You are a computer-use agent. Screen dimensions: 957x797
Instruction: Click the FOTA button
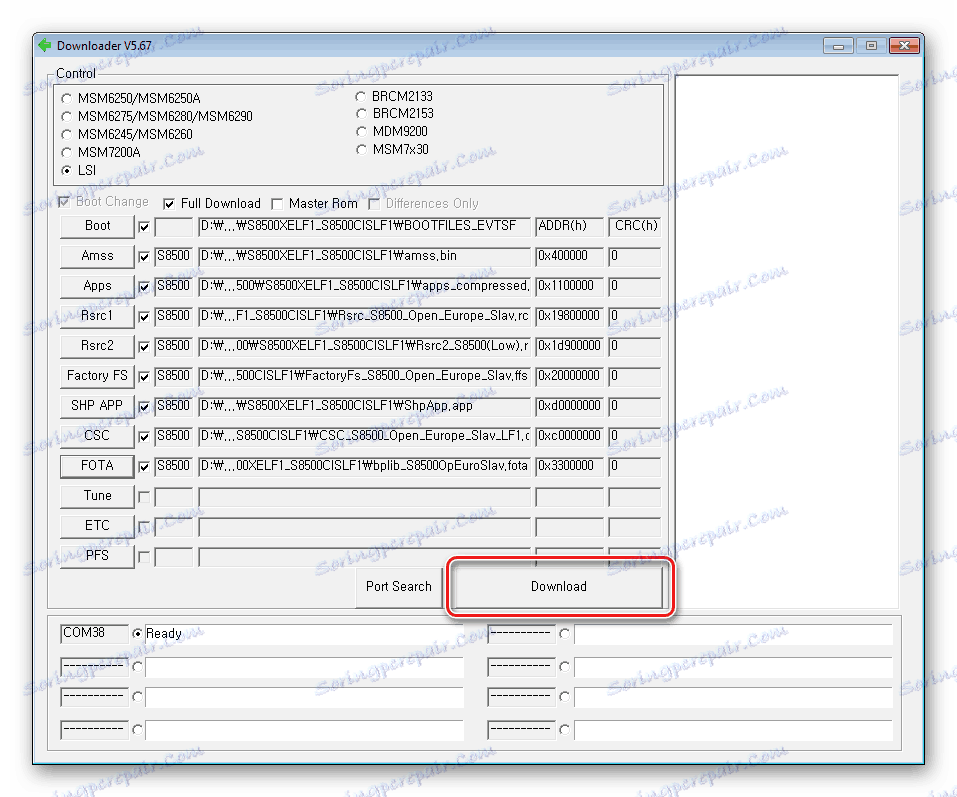[97, 466]
